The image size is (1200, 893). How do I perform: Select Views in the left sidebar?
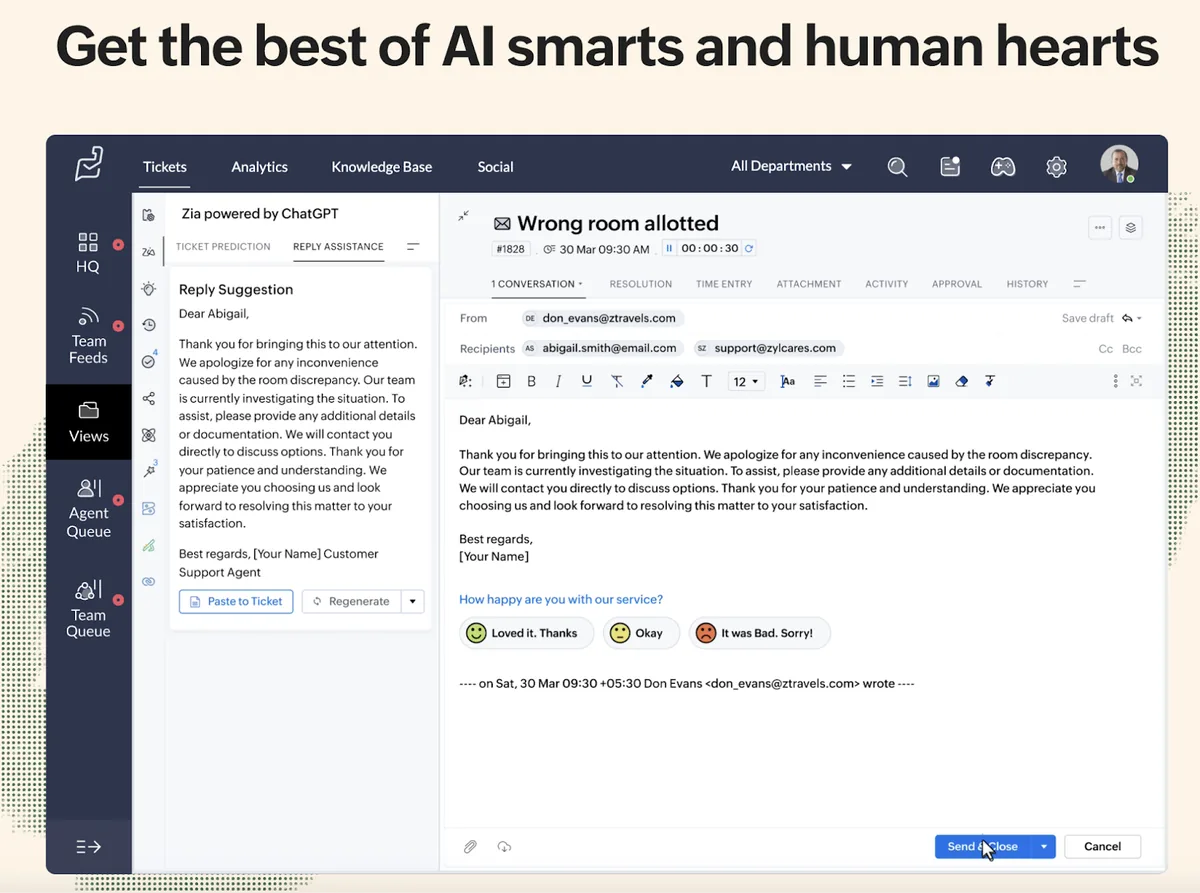[x=88, y=422]
